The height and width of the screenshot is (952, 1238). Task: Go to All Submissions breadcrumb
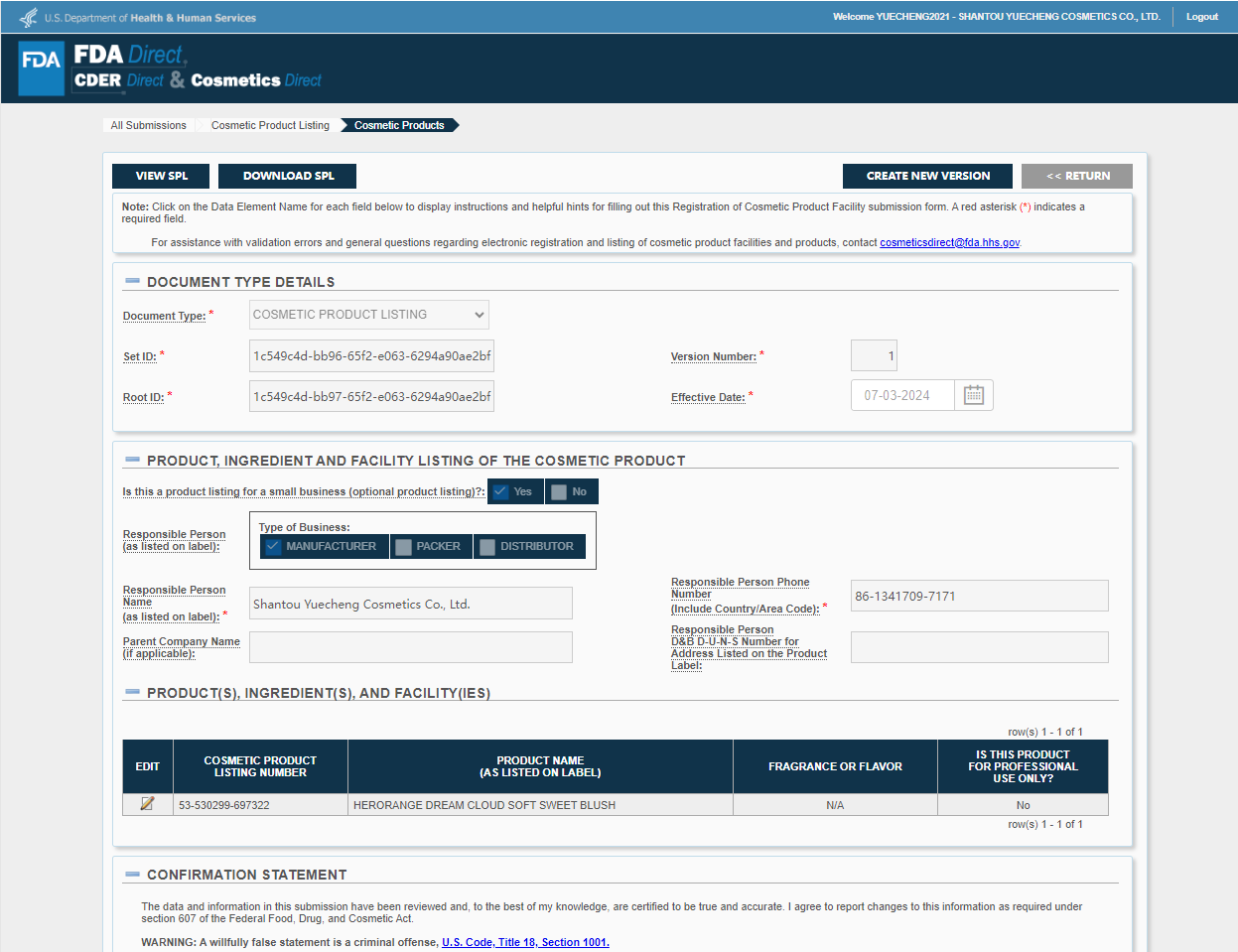click(148, 125)
